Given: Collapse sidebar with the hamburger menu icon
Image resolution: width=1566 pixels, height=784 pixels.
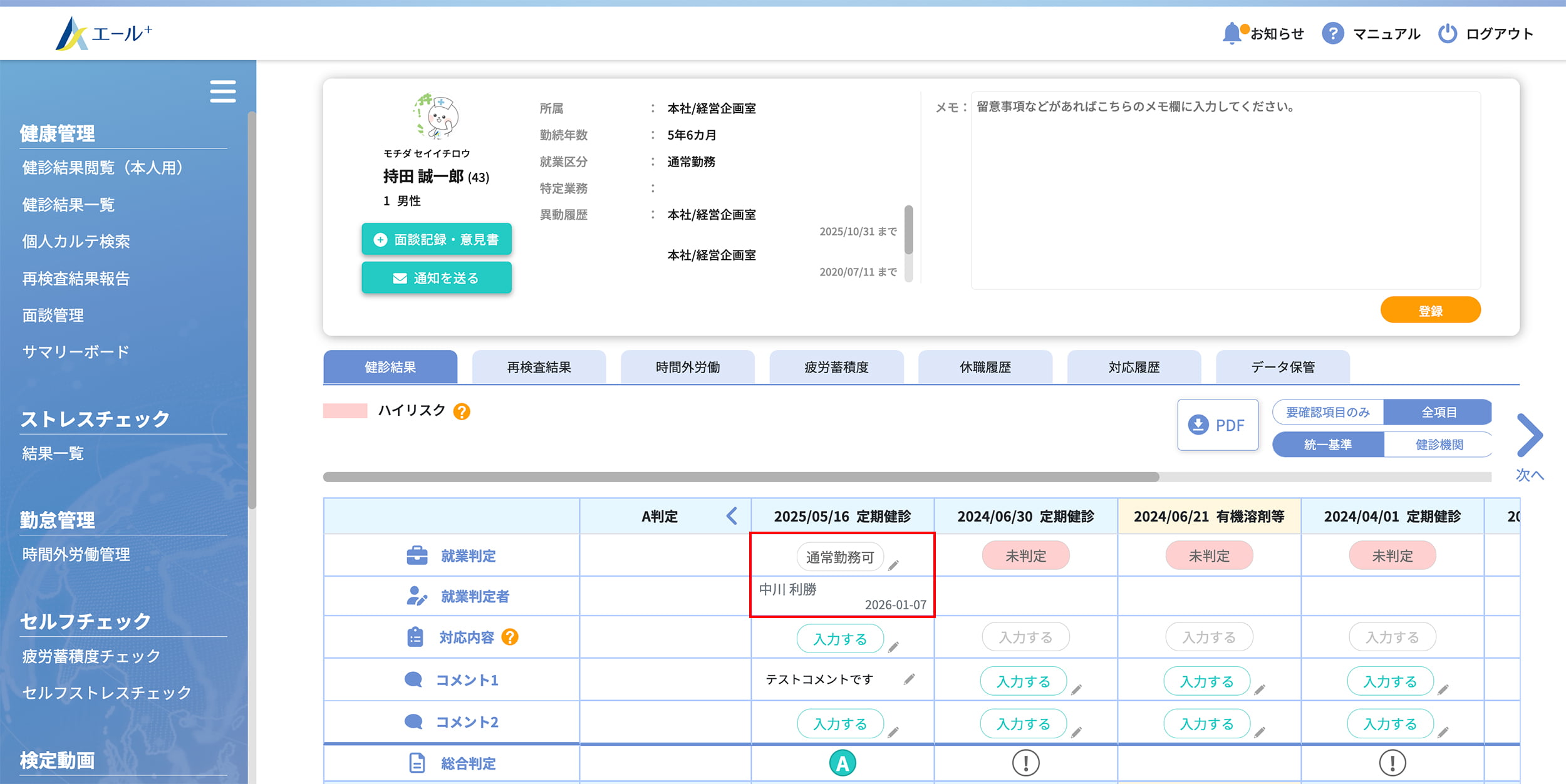Looking at the screenshot, I should point(222,91).
